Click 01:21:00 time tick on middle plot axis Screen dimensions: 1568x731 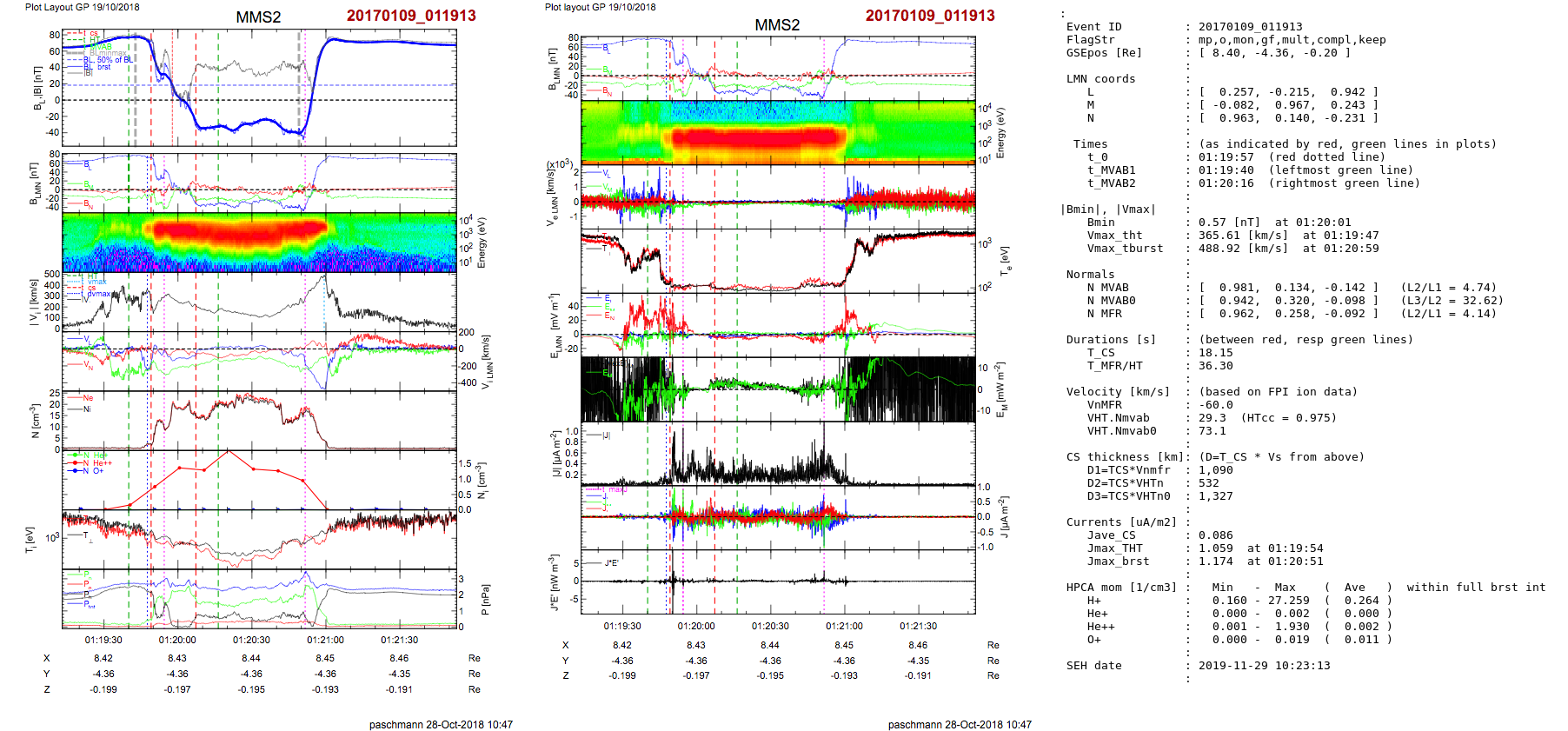(844, 626)
